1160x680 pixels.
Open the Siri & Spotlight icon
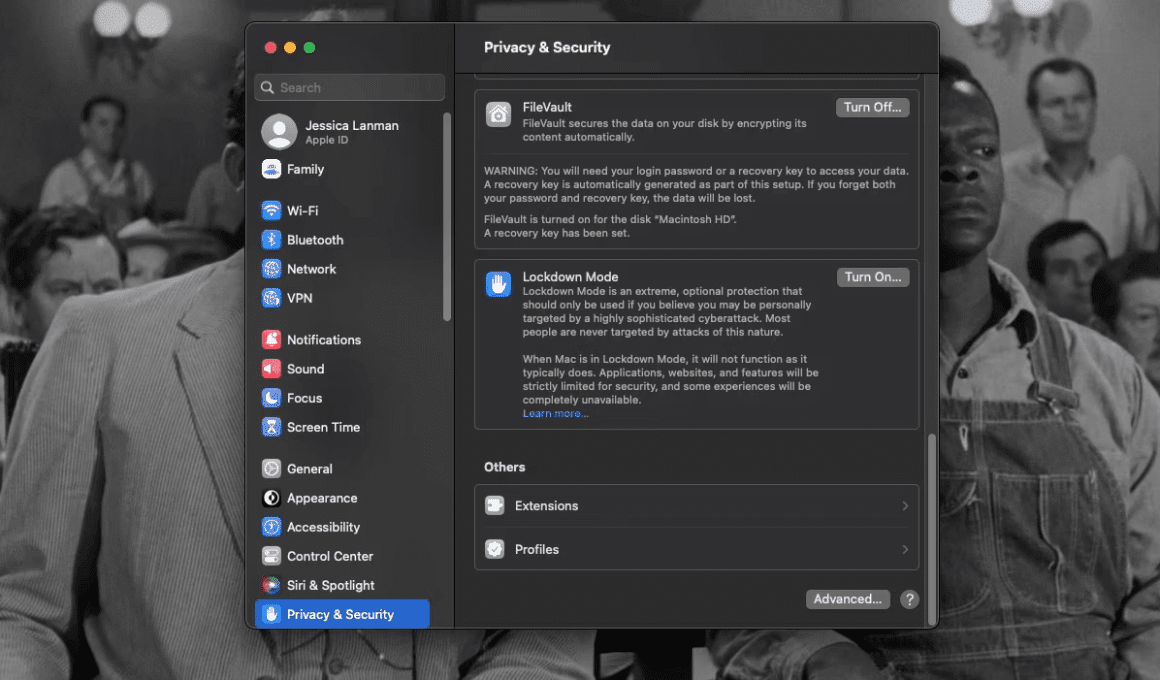click(272, 585)
